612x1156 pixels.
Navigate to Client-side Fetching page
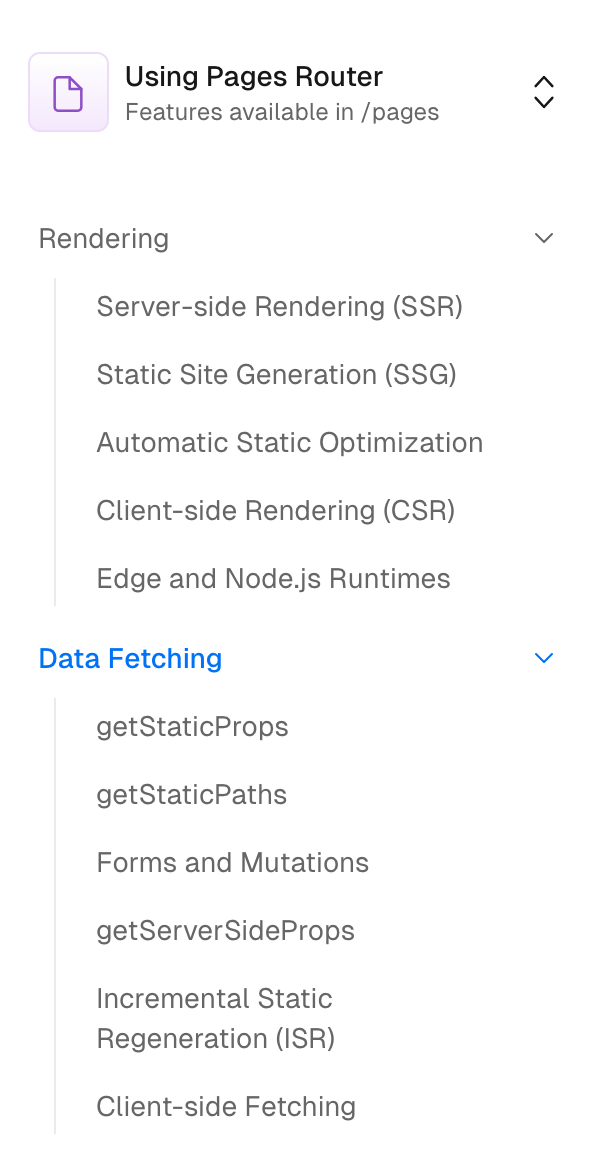226,1107
